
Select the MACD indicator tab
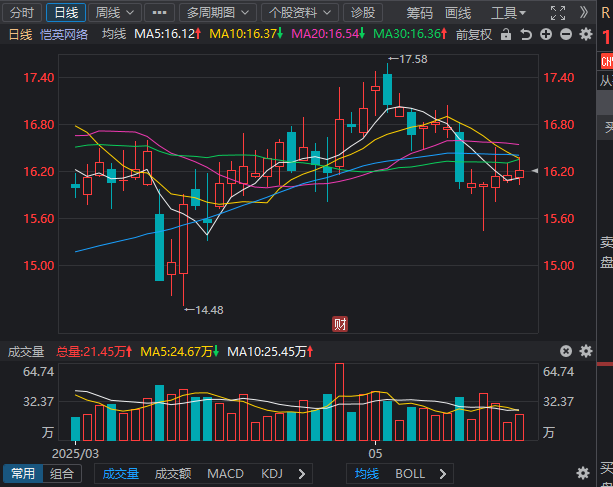pos(225,474)
